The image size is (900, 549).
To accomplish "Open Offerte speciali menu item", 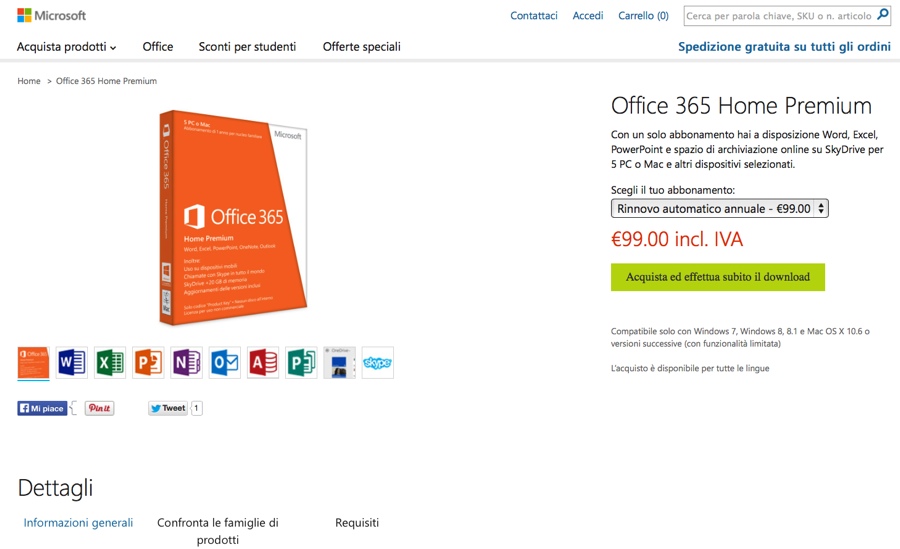I will point(362,47).
